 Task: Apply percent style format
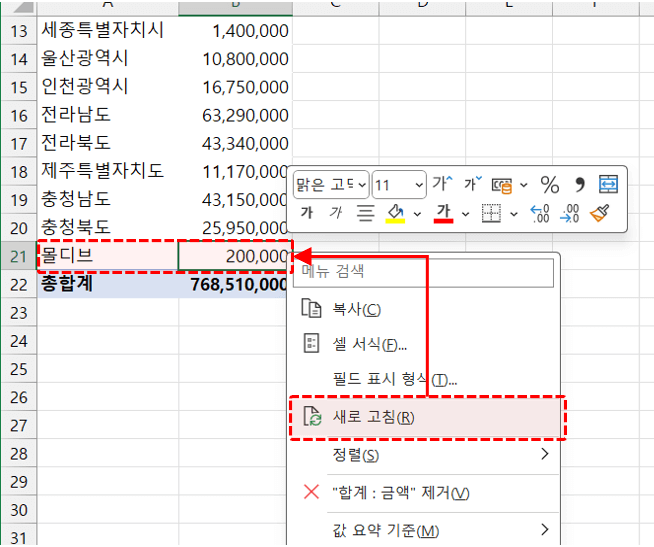click(x=549, y=184)
